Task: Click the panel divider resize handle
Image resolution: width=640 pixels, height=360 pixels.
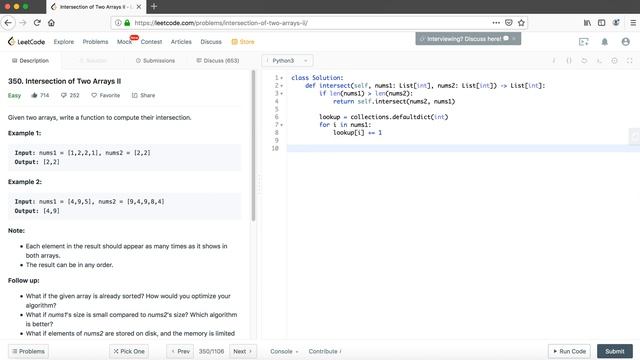Action: pos(259,184)
